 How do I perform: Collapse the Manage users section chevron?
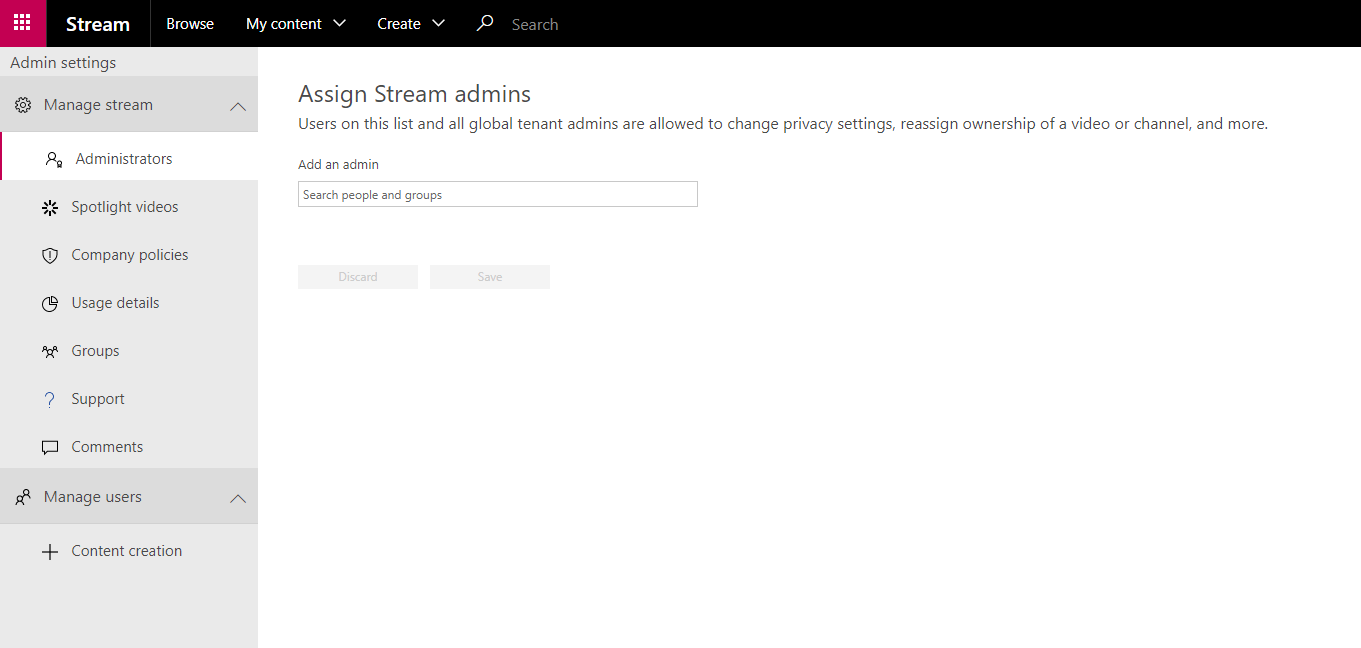tap(238, 498)
